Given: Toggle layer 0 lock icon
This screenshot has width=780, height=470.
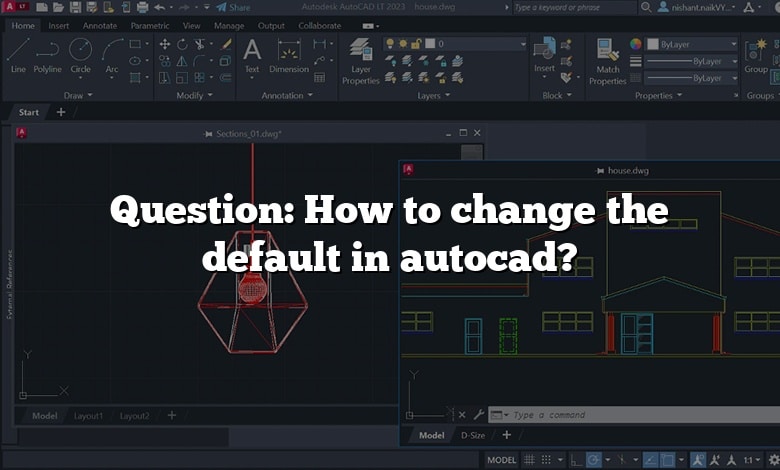Looking at the screenshot, I should pos(416,44).
